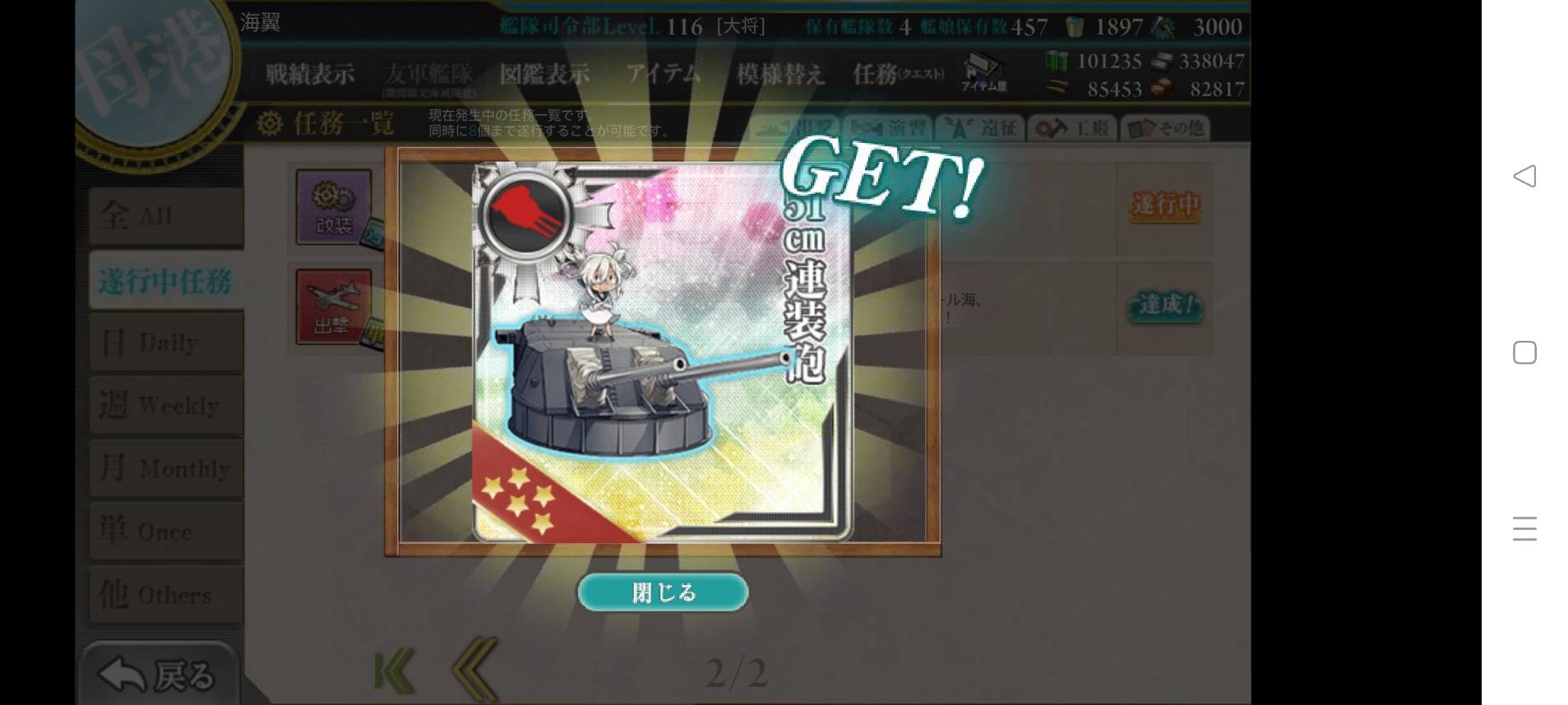This screenshot has width=1568, height=705.
Task: Select the Others quest filter
Action: (x=166, y=593)
